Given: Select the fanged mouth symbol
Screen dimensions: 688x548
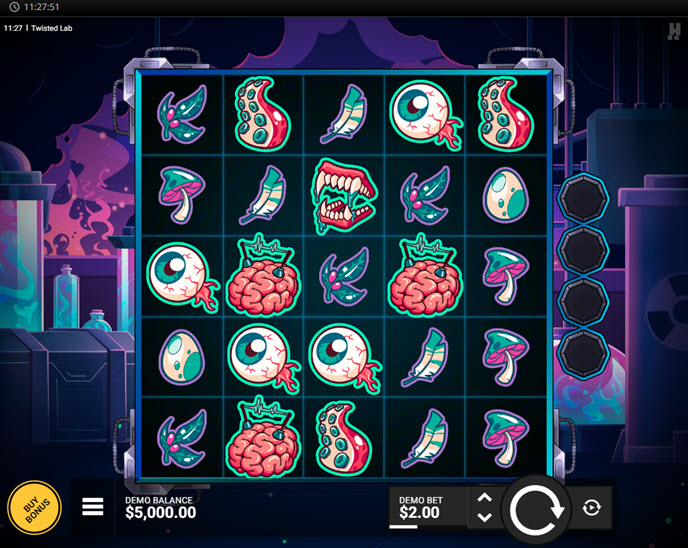Looking at the screenshot, I should click(344, 195).
